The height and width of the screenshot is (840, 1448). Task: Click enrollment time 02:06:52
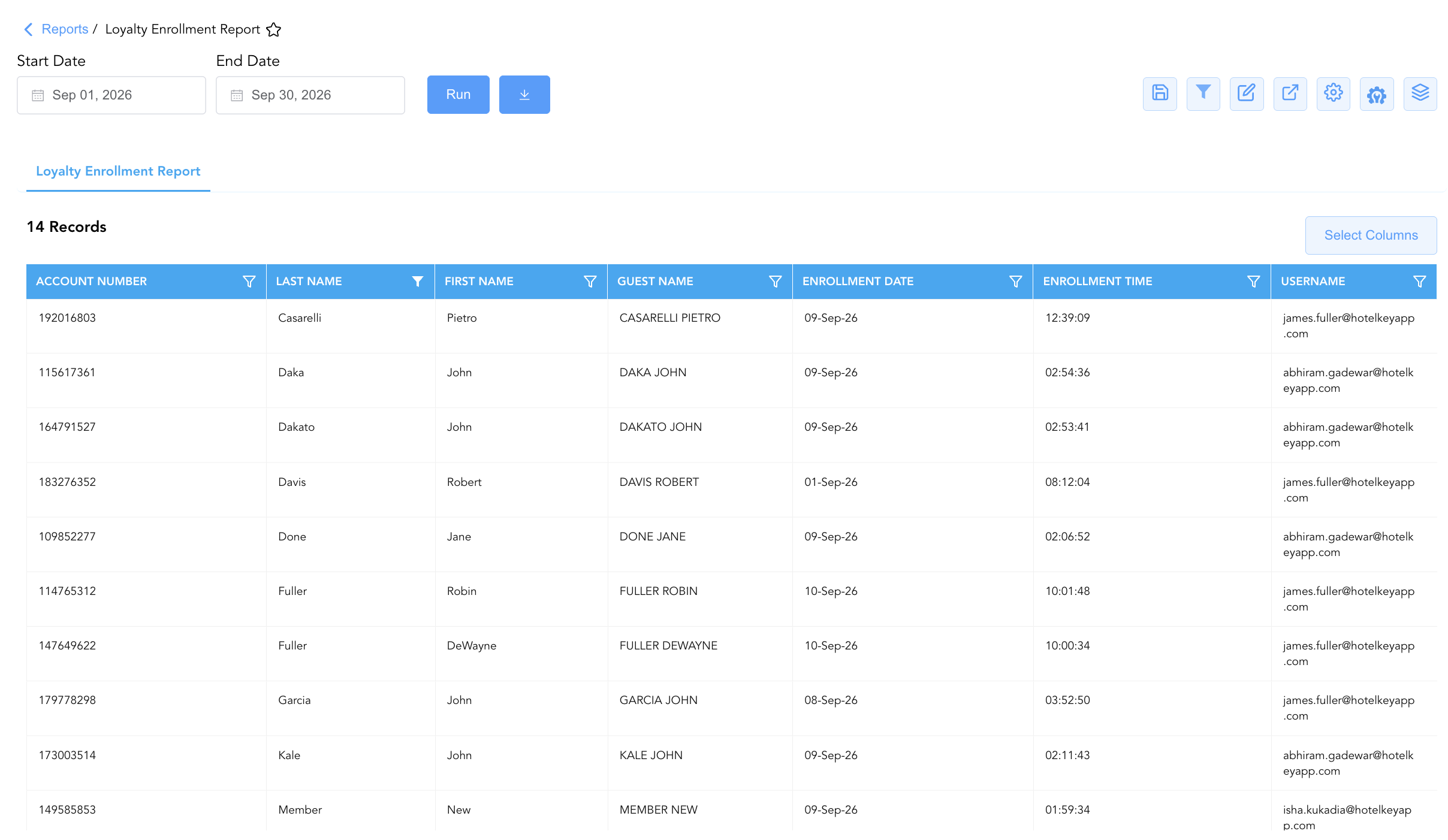pos(1067,537)
